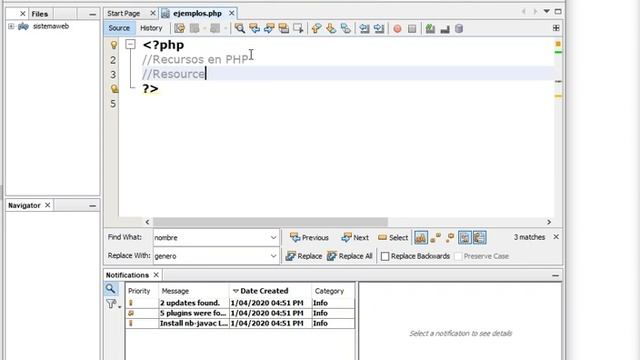Viewport: 640px width, 360px height.
Task: Click Find Next Occurrence toolbar icon
Action: click(x=269, y=29)
